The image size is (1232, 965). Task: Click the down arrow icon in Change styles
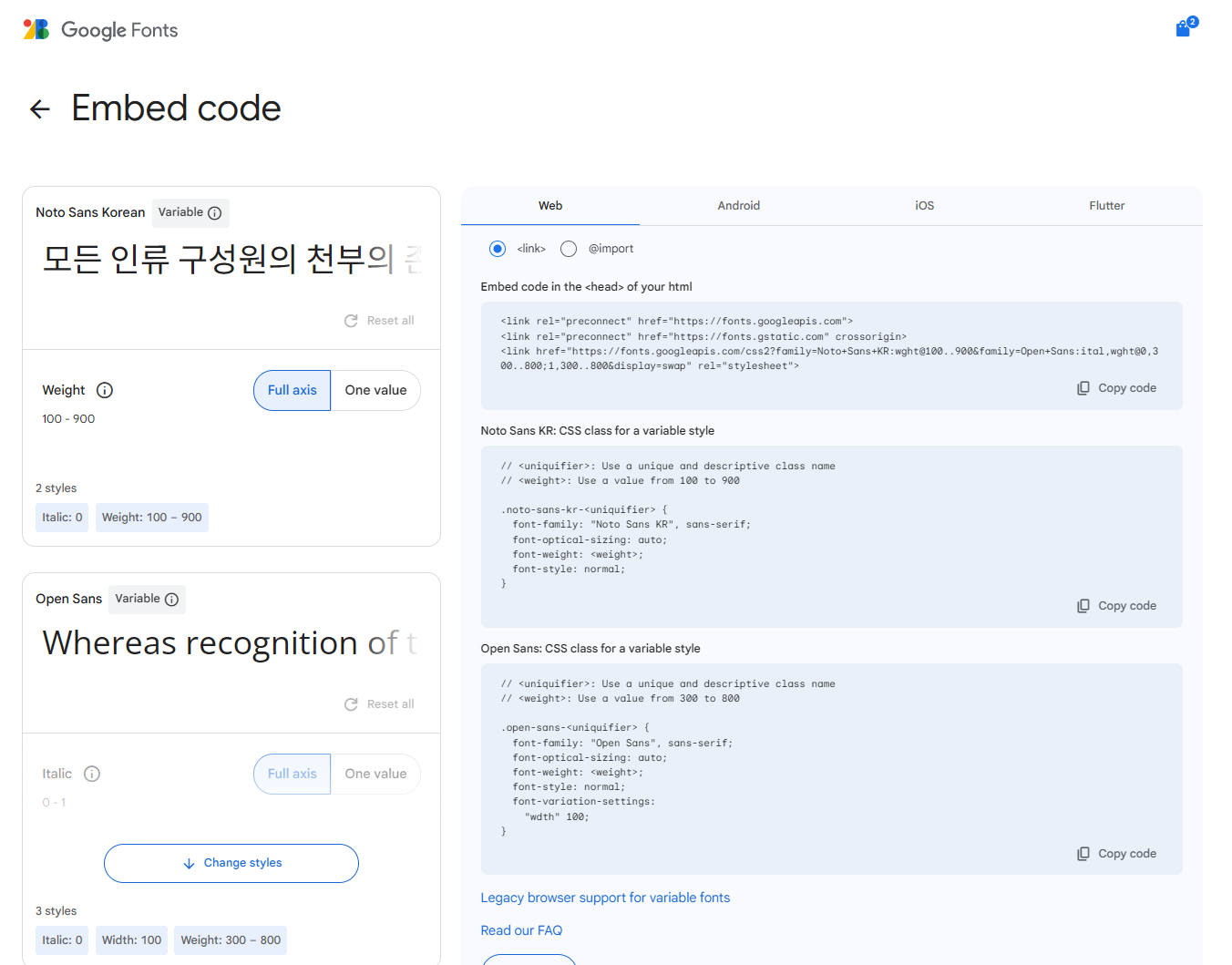pos(189,864)
